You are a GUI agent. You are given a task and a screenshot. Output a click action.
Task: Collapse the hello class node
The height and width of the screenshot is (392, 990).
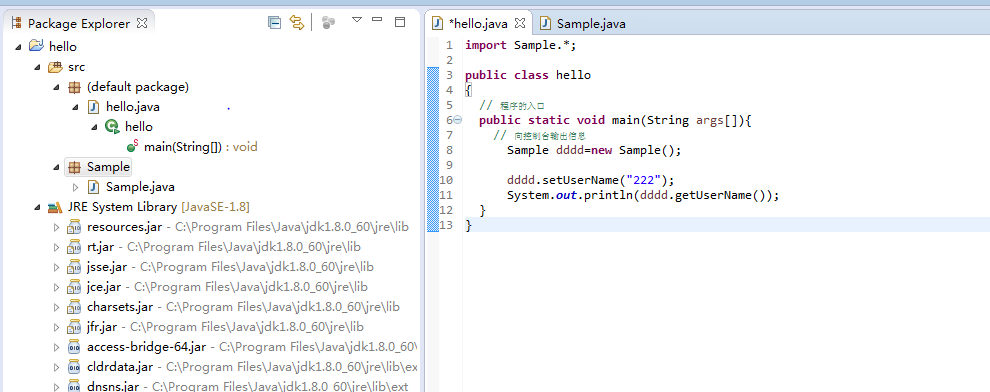[x=94, y=128]
